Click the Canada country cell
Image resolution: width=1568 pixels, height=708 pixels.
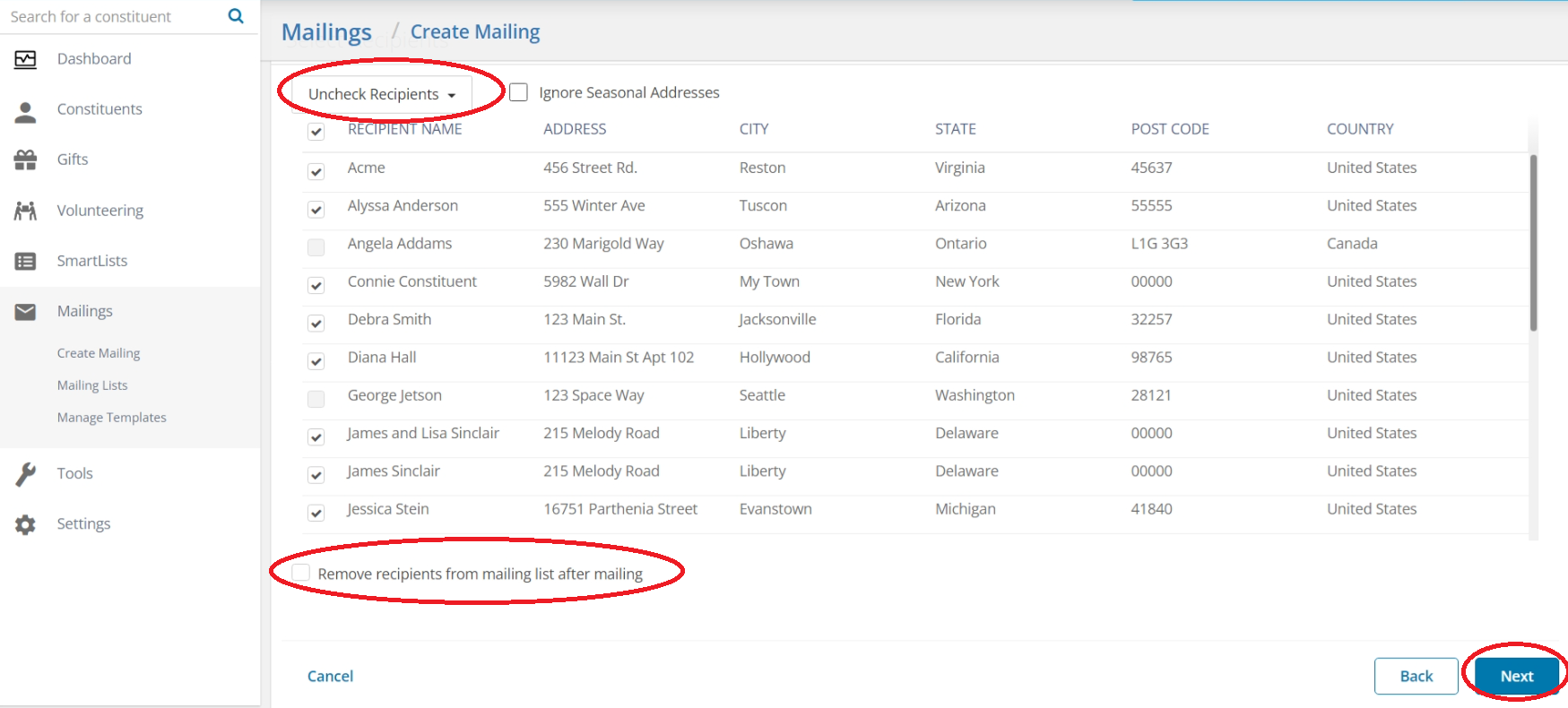[1352, 243]
